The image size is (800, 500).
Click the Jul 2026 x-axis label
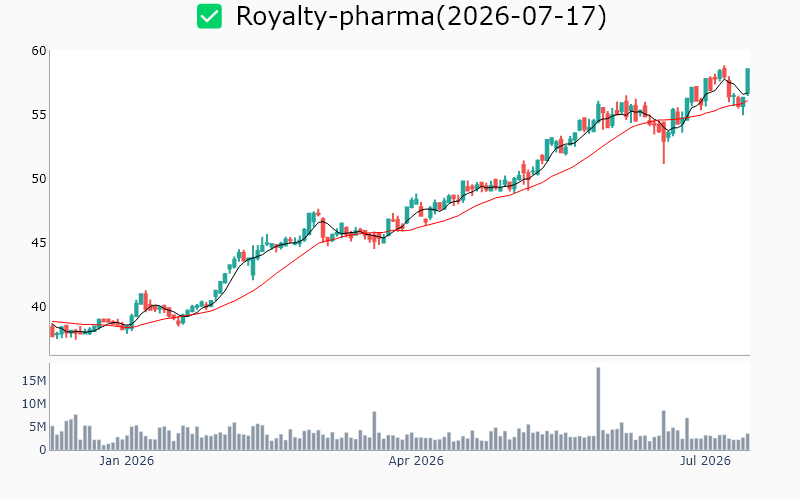705,461
